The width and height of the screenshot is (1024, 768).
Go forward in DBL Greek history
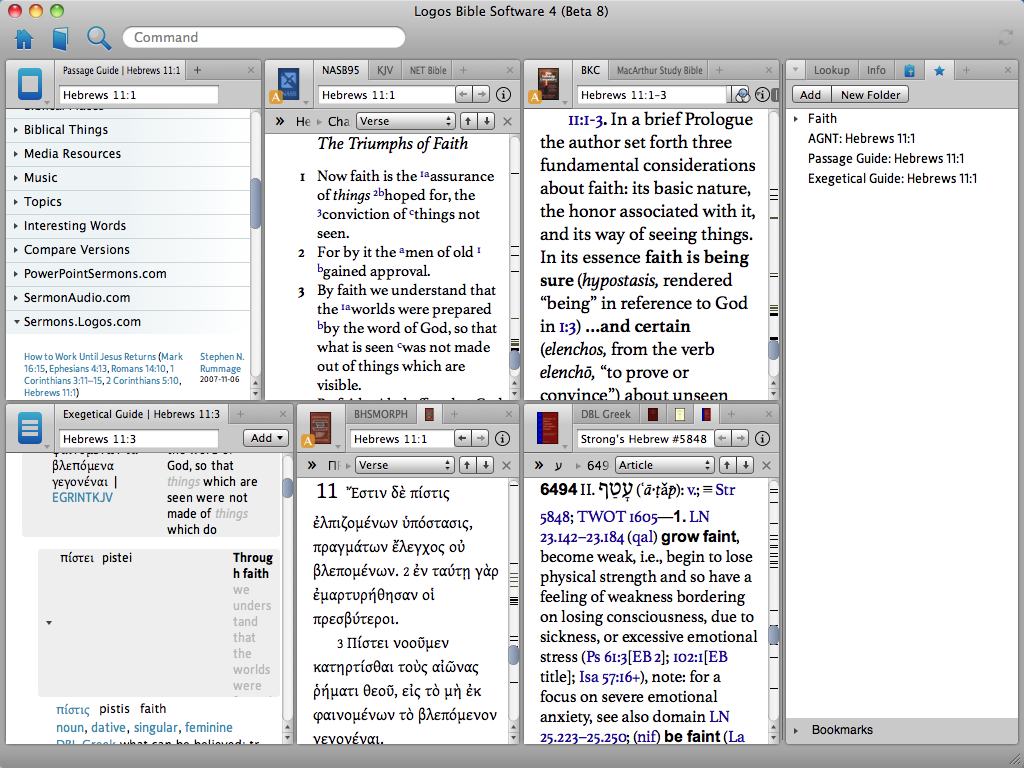[x=740, y=439]
